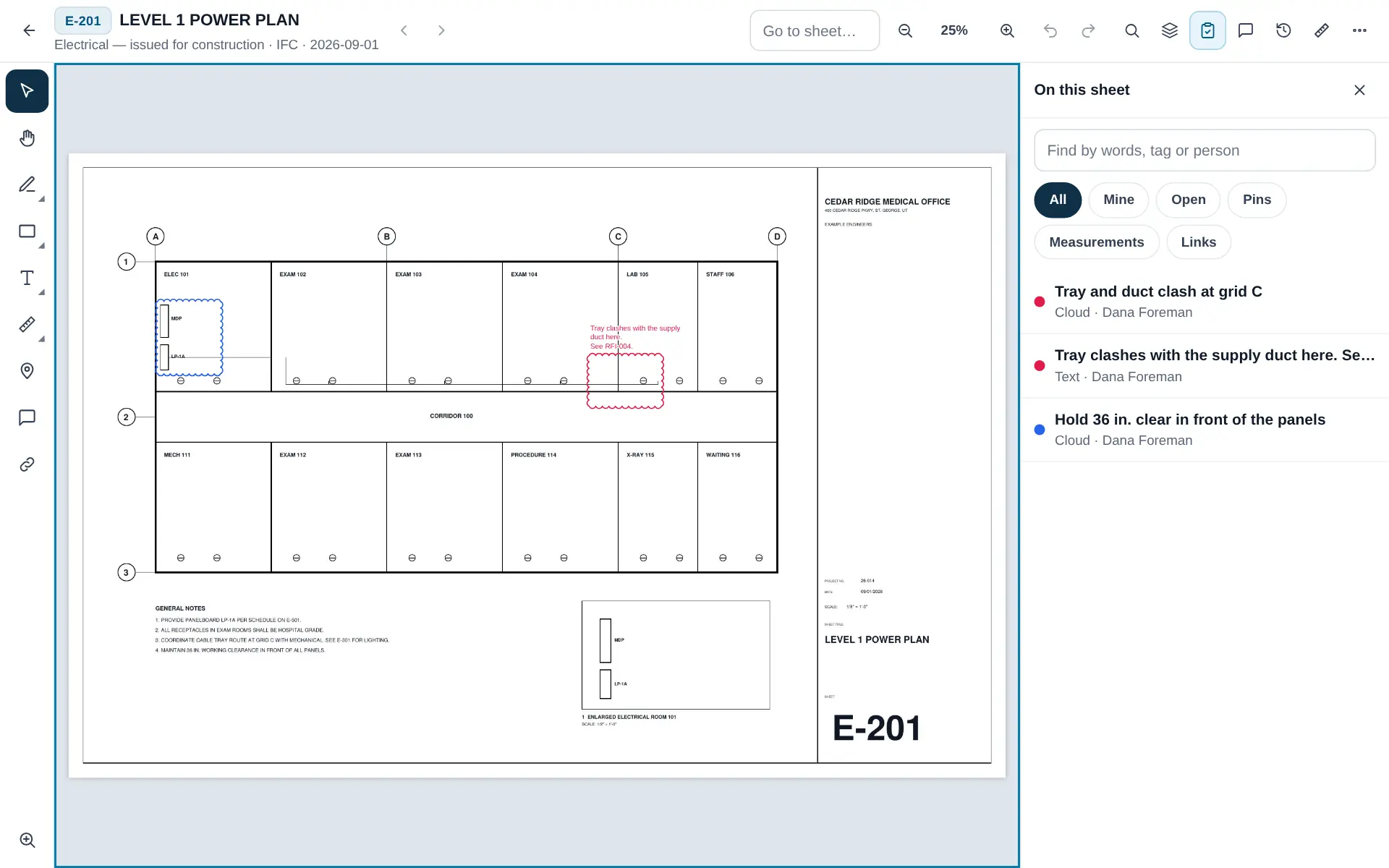Select the red cloud markup at grid C
1389x868 pixels.
tap(625, 381)
